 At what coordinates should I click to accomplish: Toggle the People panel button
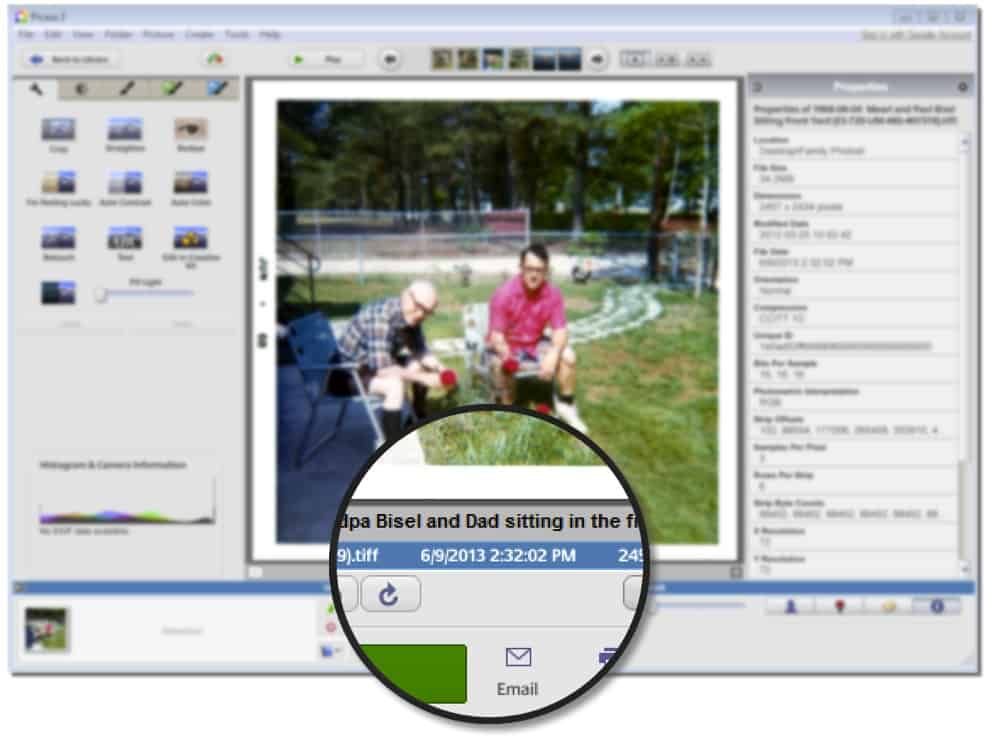[x=790, y=607]
